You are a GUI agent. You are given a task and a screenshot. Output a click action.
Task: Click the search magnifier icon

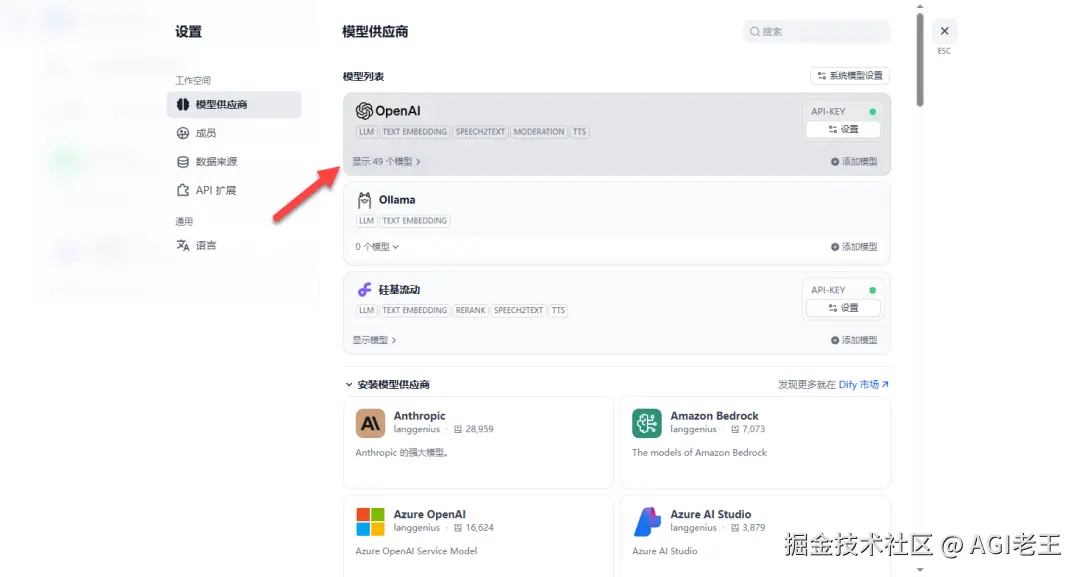755,32
